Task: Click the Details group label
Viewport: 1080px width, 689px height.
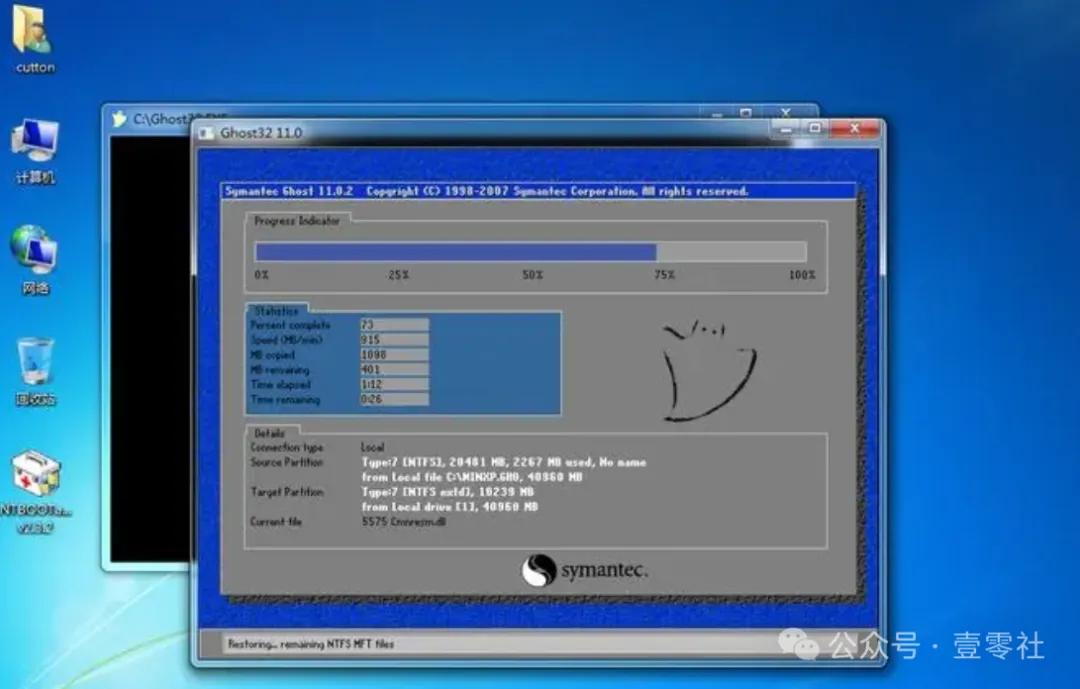Action: [269, 433]
